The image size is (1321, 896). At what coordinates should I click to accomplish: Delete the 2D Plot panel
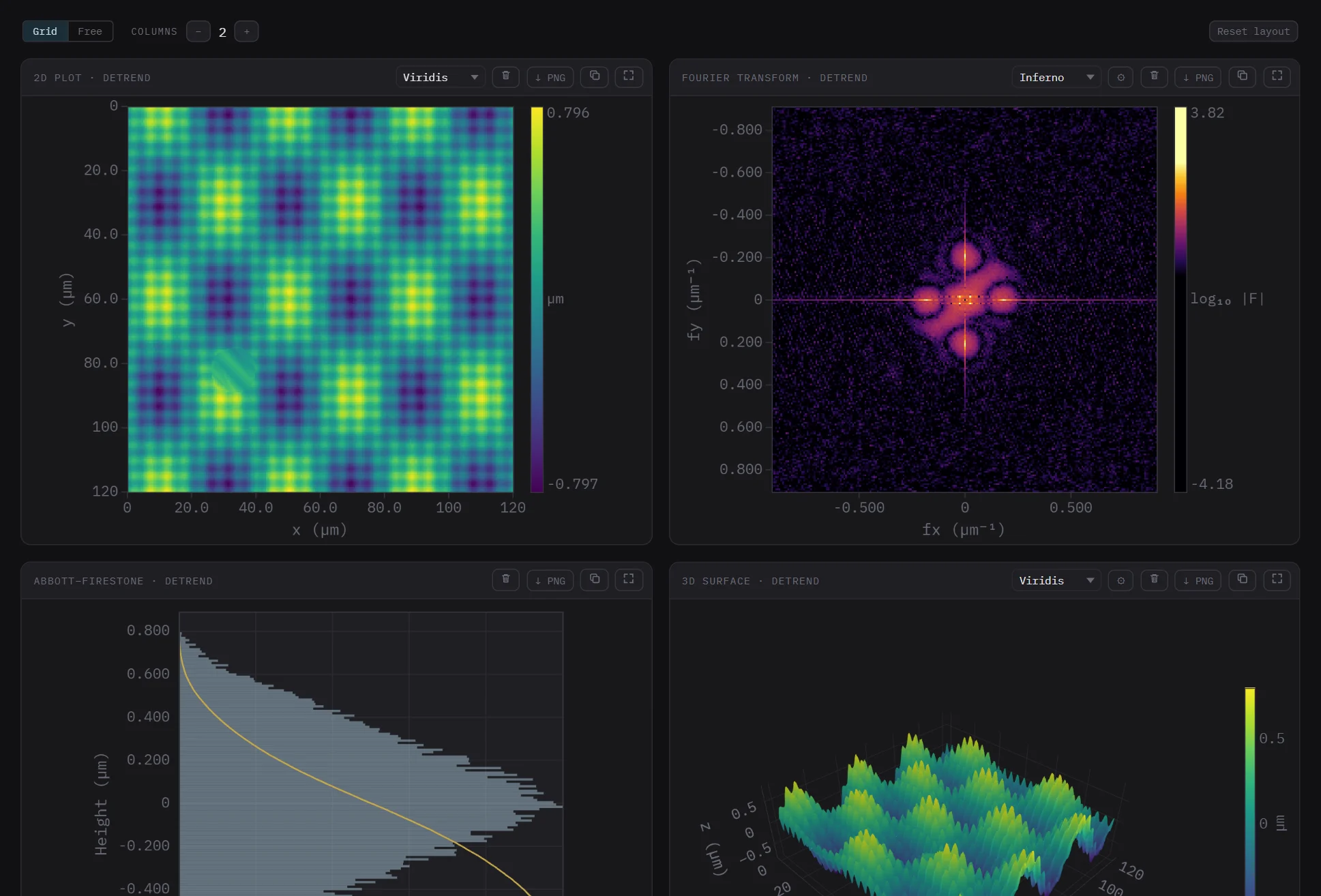tap(505, 77)
